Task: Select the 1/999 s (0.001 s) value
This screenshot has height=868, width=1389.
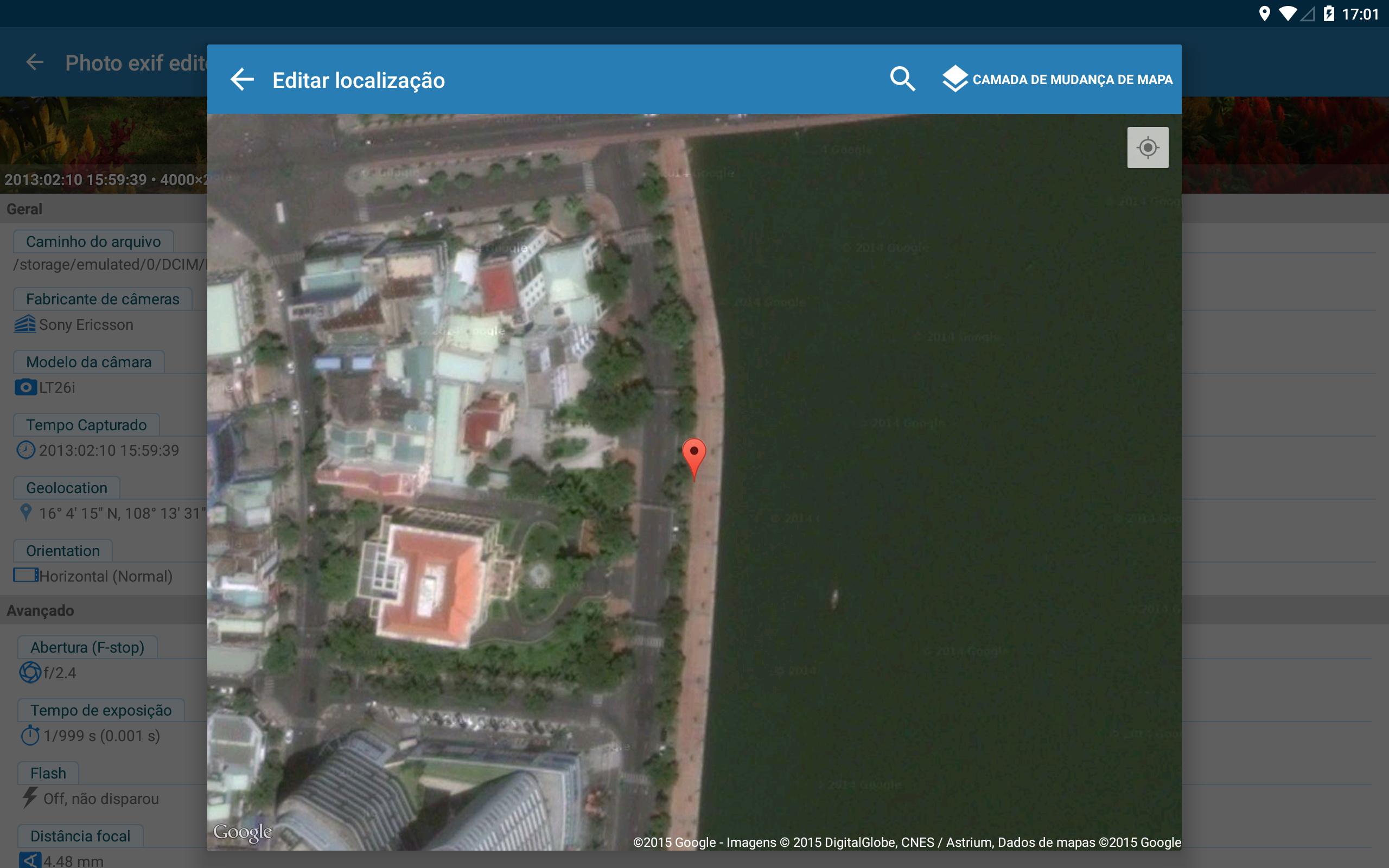Action: click(101, 736)
